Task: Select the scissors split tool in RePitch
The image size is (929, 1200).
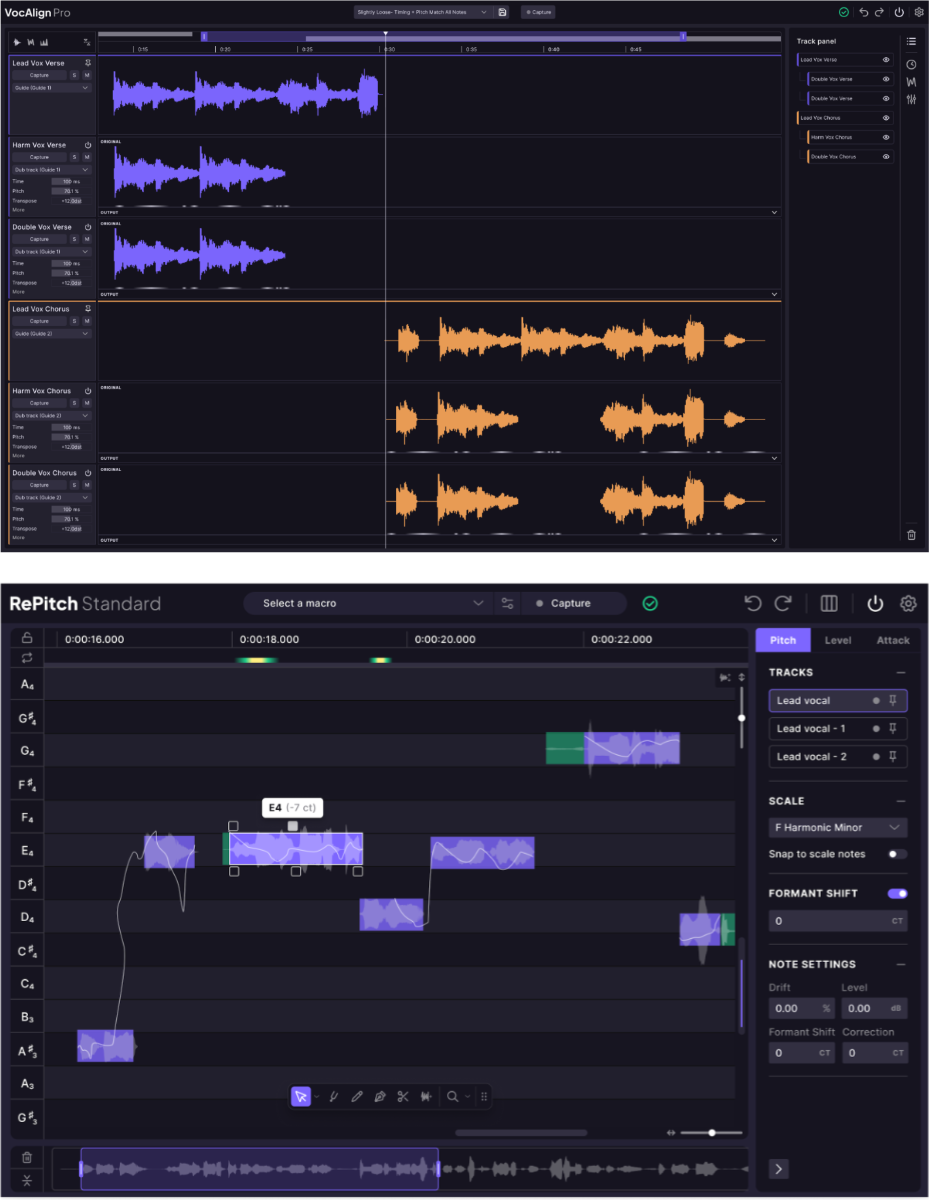Action: pos(403,1096)
